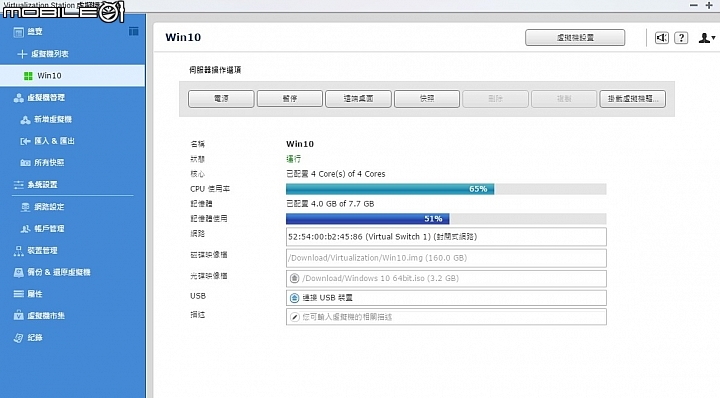Click the disabled 刪除 delete button

495,99
